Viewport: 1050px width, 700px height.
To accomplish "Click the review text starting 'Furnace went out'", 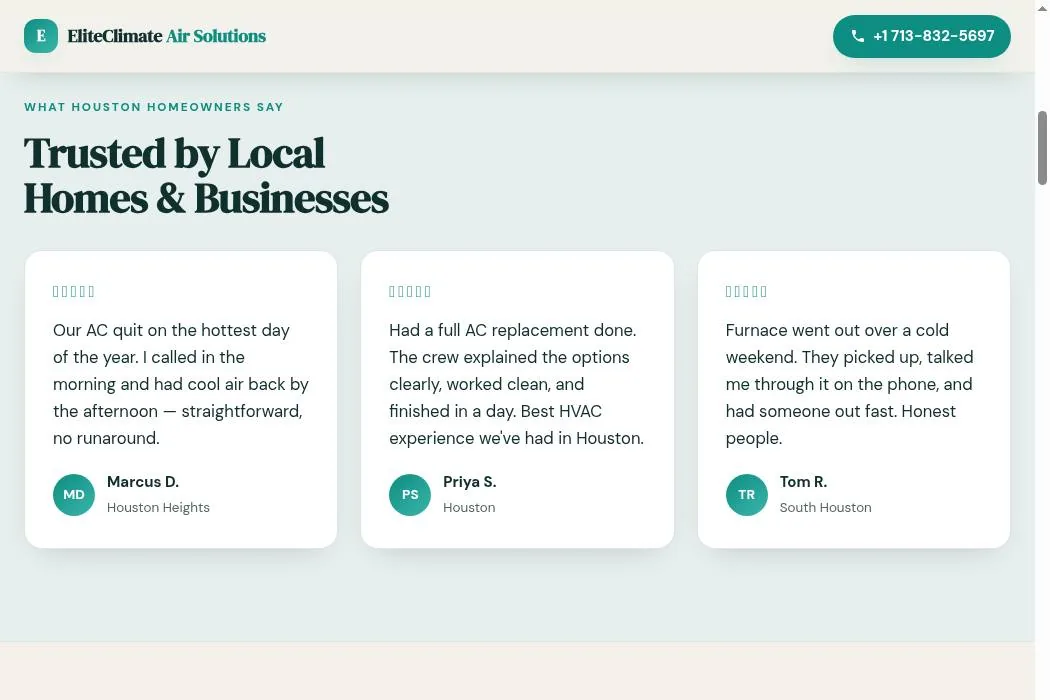I will [x=849, y=384].
